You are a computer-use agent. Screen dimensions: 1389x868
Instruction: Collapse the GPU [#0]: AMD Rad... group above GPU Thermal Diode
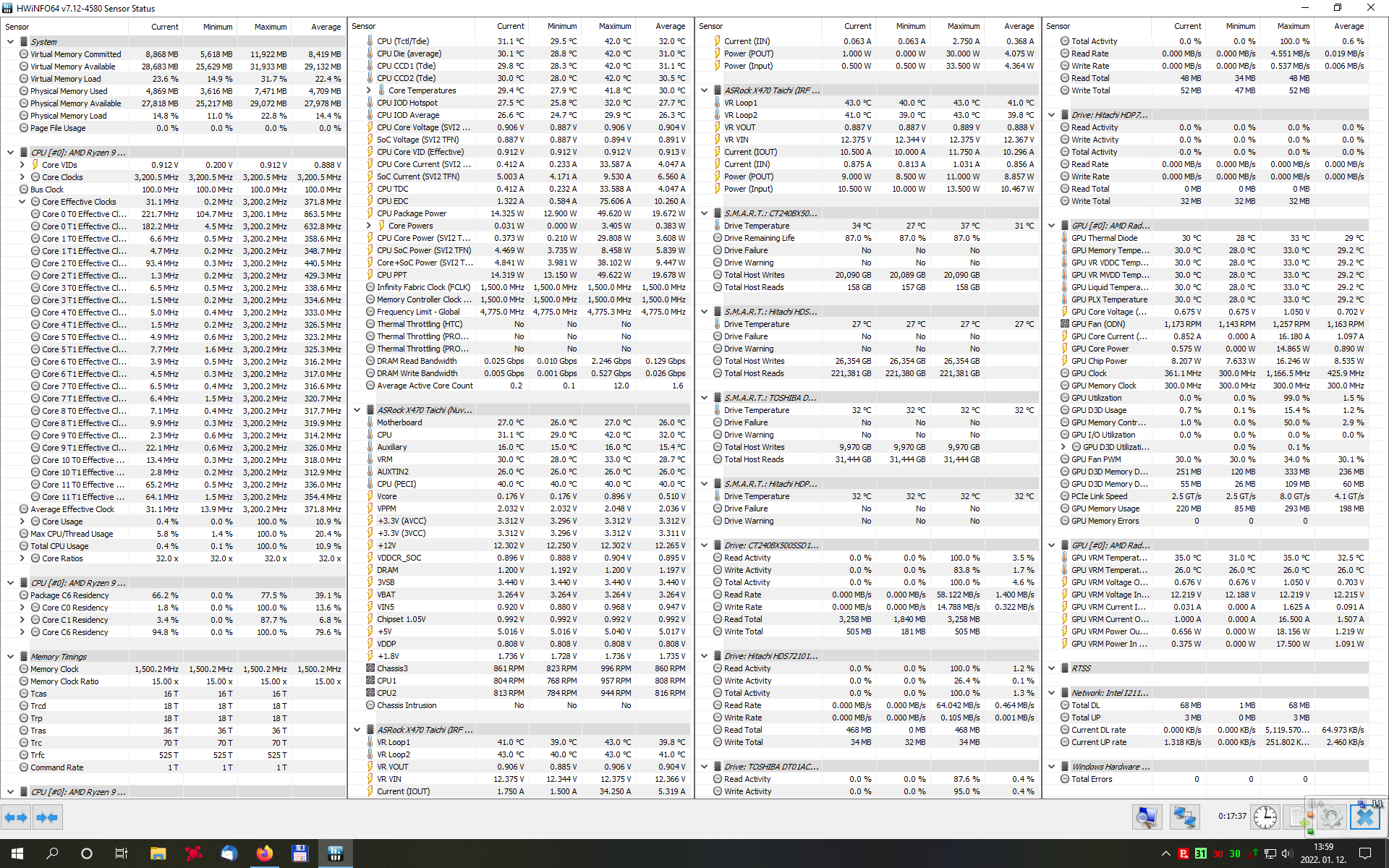click(1052, 226)
